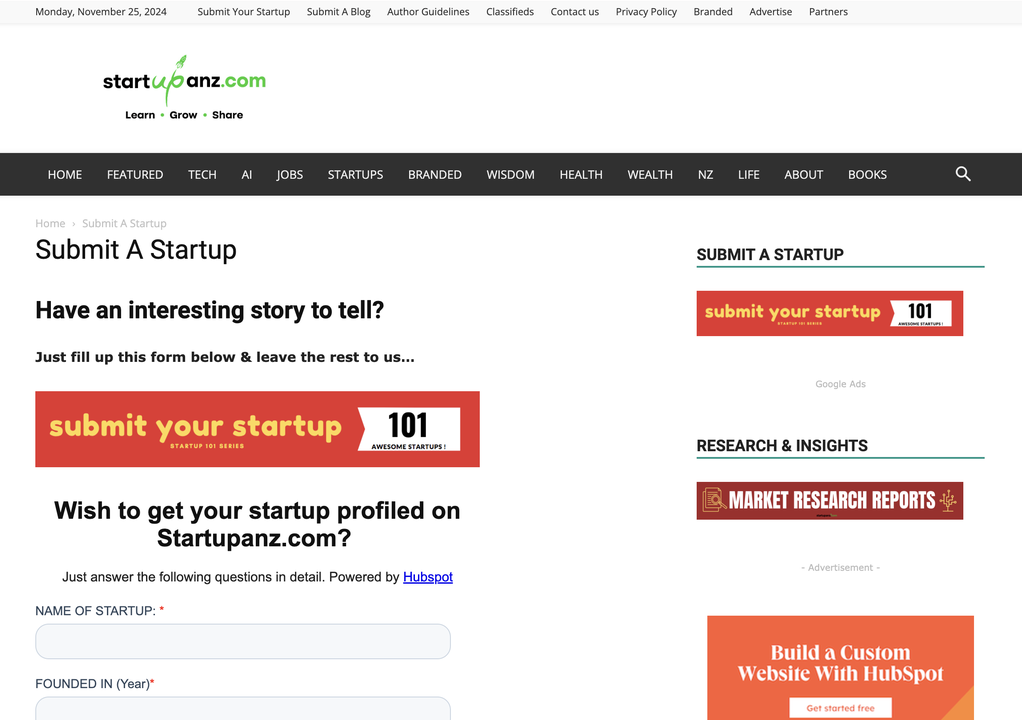Follow the Hubspot link
This screenshot has height=720, width=1022.
(428, 577)
